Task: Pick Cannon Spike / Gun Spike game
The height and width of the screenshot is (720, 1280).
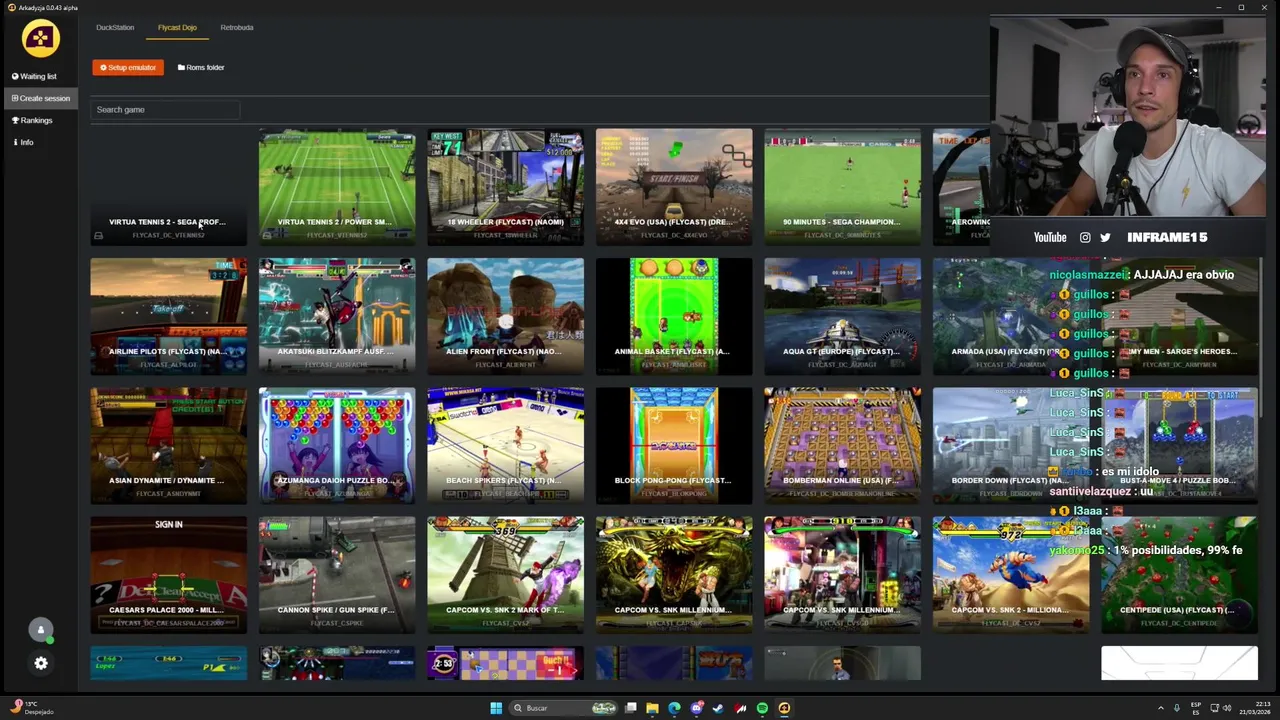Action: click(337, 574)
